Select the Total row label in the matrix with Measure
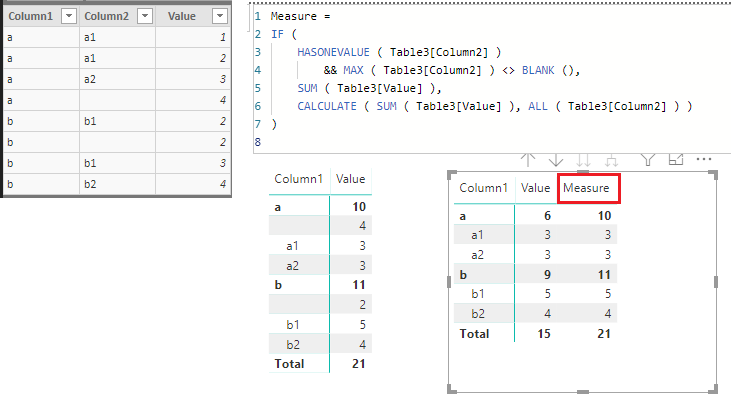Viewport: 731px width, 399px height. click(474, 334)
